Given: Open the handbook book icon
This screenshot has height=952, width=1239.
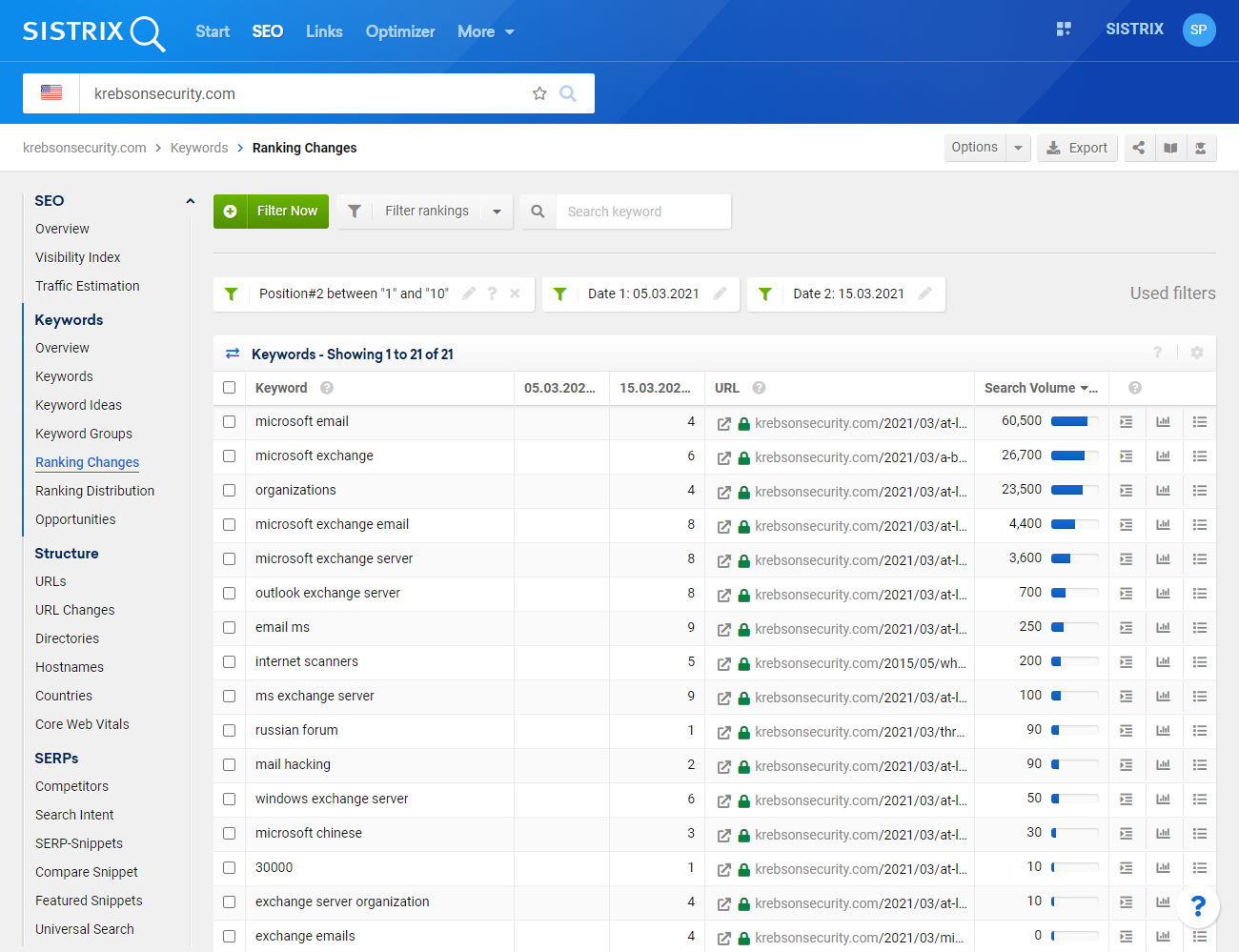Looking at the screenshot, I should point(1170,148).
